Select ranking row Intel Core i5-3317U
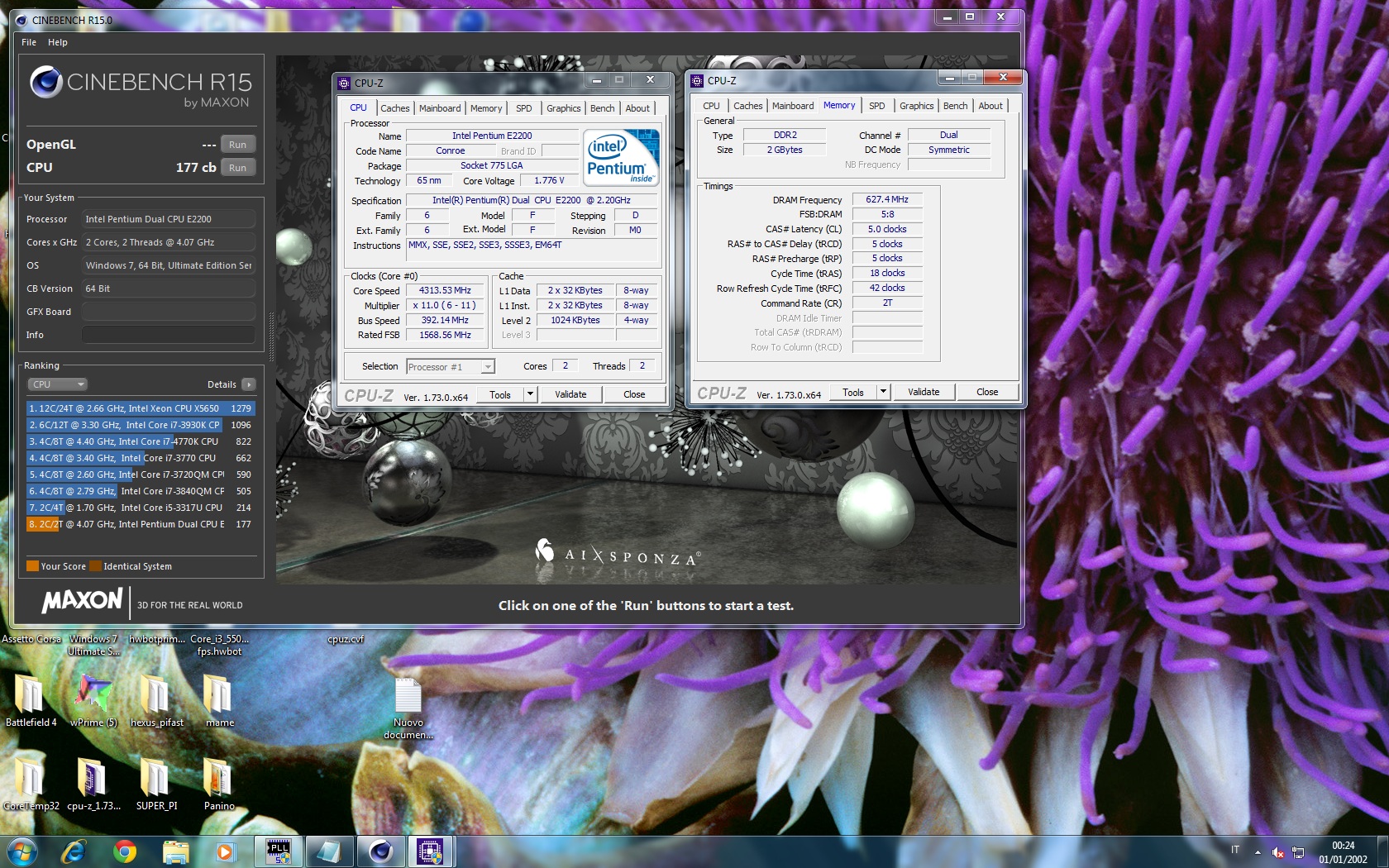1389x868 pixels. pos(141,508)
